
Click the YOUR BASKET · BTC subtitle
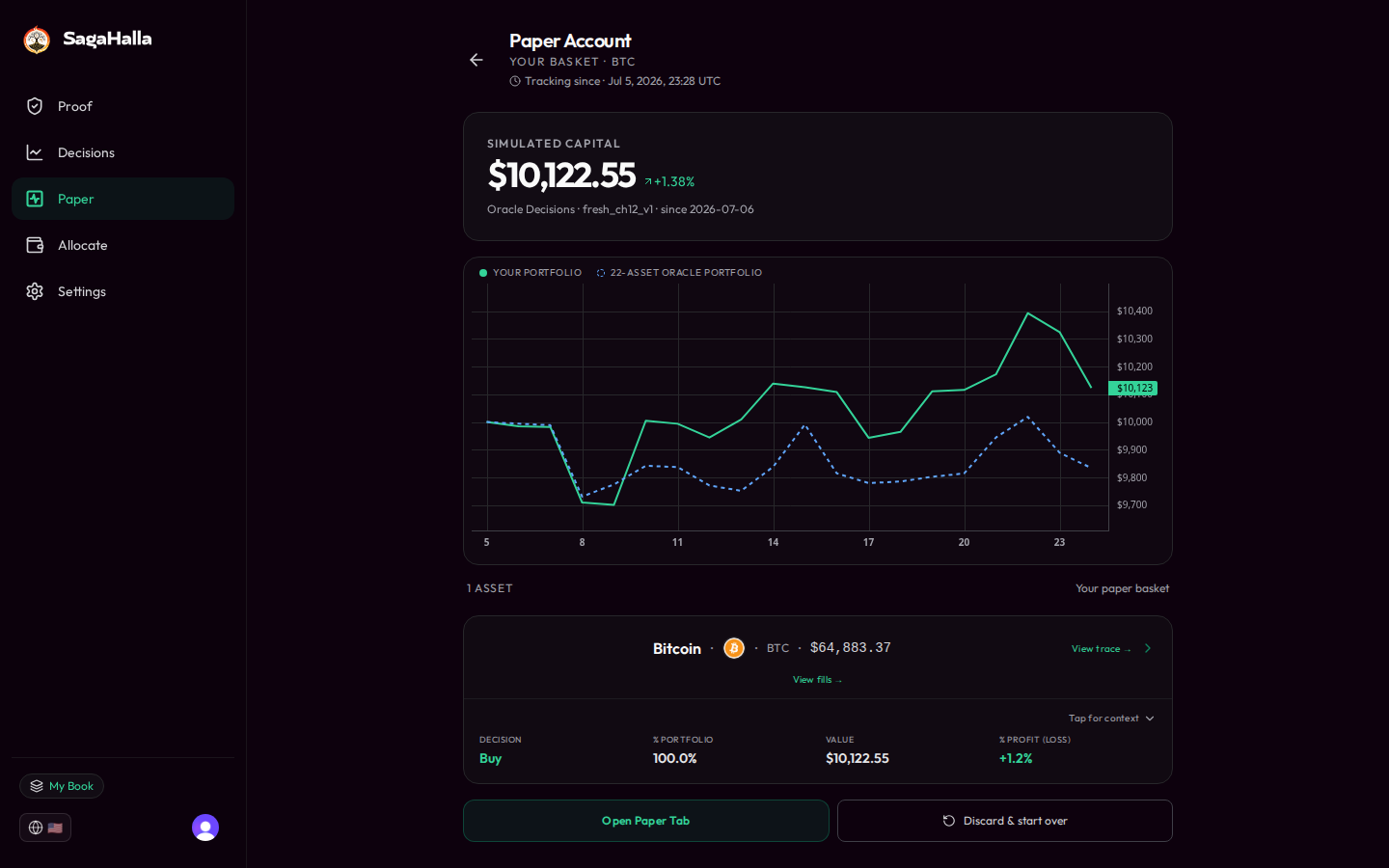point(572,62)
